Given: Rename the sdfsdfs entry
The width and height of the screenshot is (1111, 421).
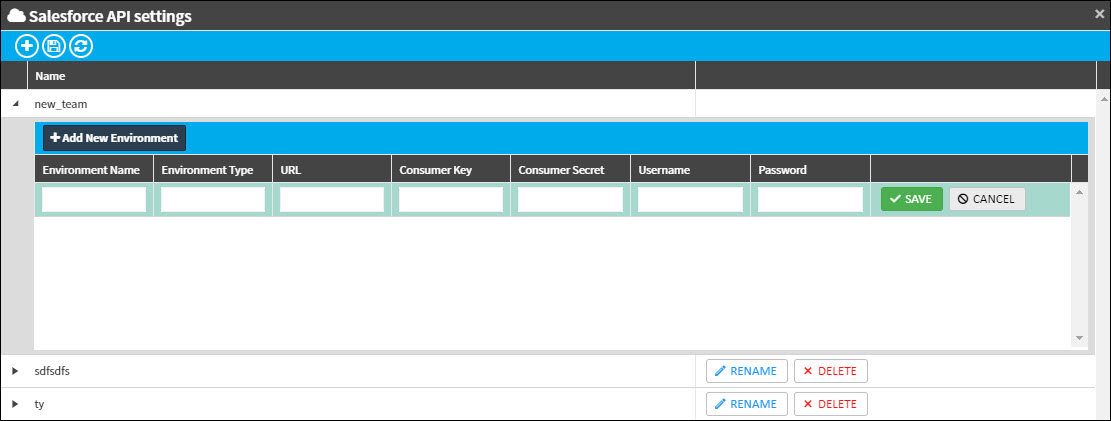Looking at the screenshot, I should pos(747,371).
